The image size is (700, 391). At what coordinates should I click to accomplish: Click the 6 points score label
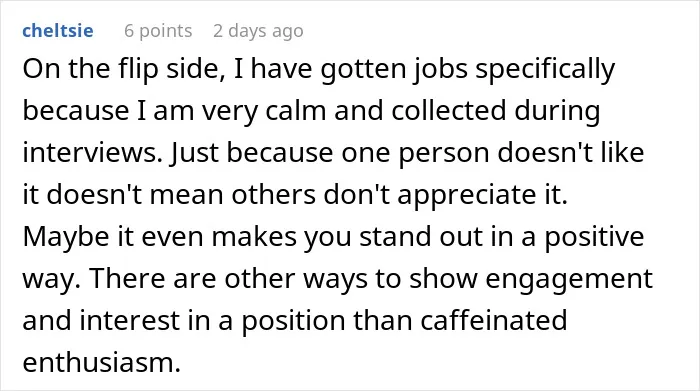coord(158,31)
